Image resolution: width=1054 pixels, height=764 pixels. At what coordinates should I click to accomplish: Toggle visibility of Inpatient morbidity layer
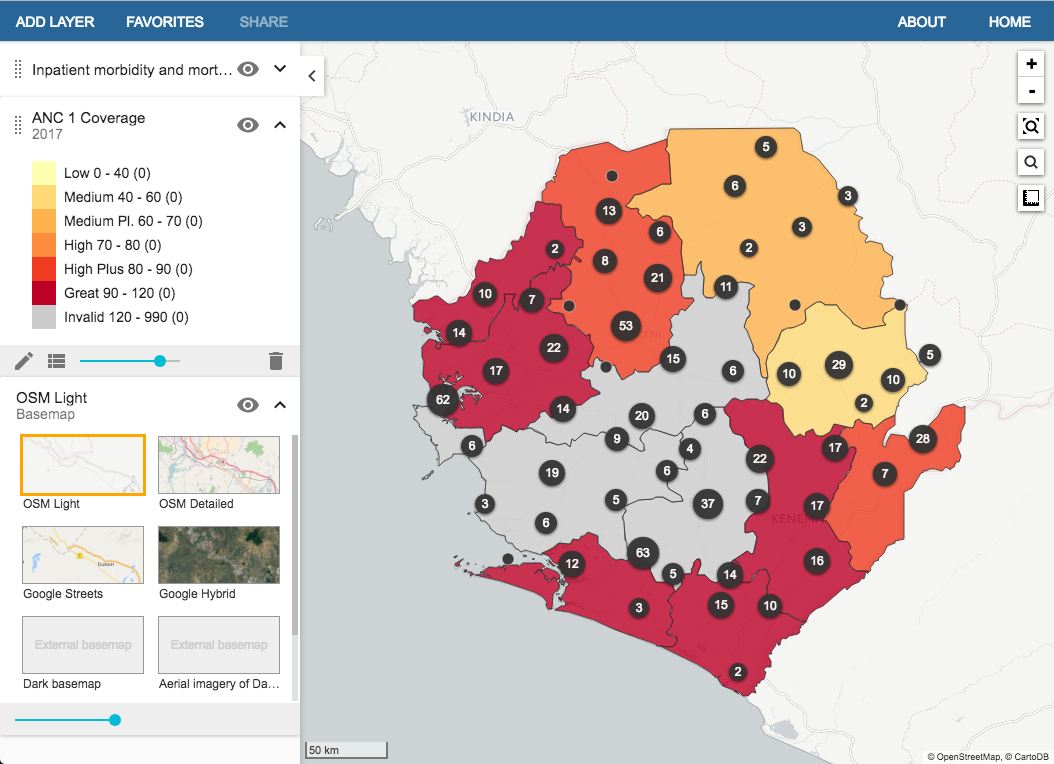[x=248, y=69]
